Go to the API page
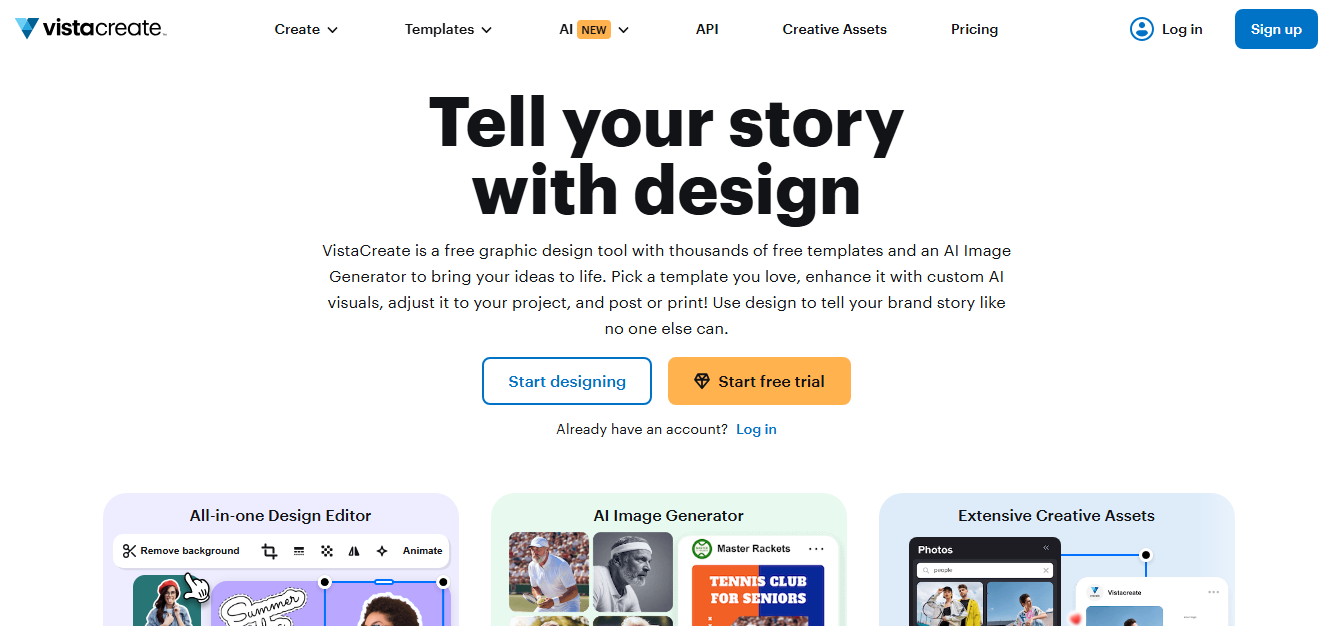 [707, 29]
